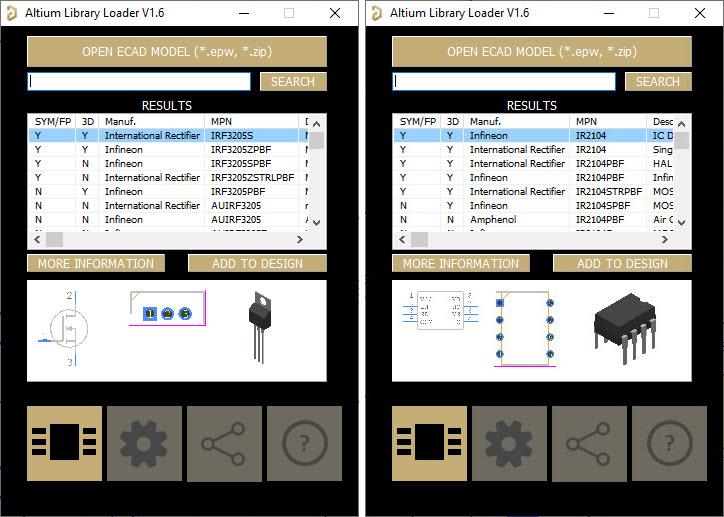724x517 pixels.
Task: Click MPN column header in right window
Action: [x=608, y=121]
